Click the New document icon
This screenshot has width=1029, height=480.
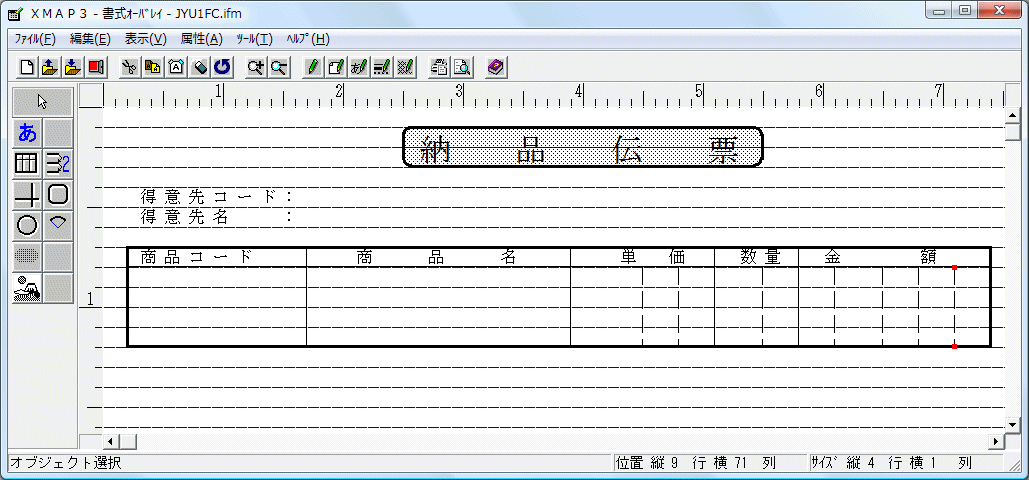[27, 66]
